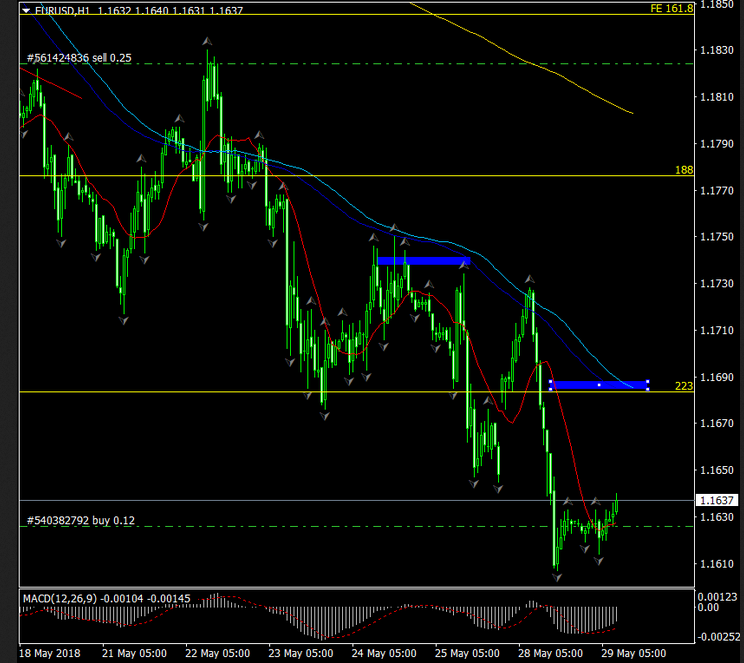Click the fractal arrow below the 28 May low
The image size is (744, 663).
(557, 578)
